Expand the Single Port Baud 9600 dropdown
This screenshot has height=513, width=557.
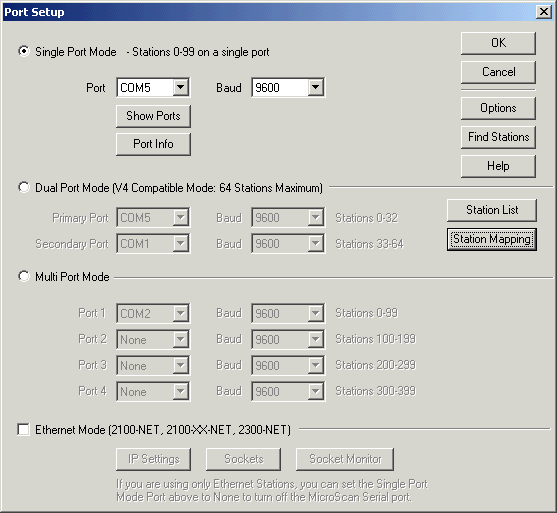point(315,87)
